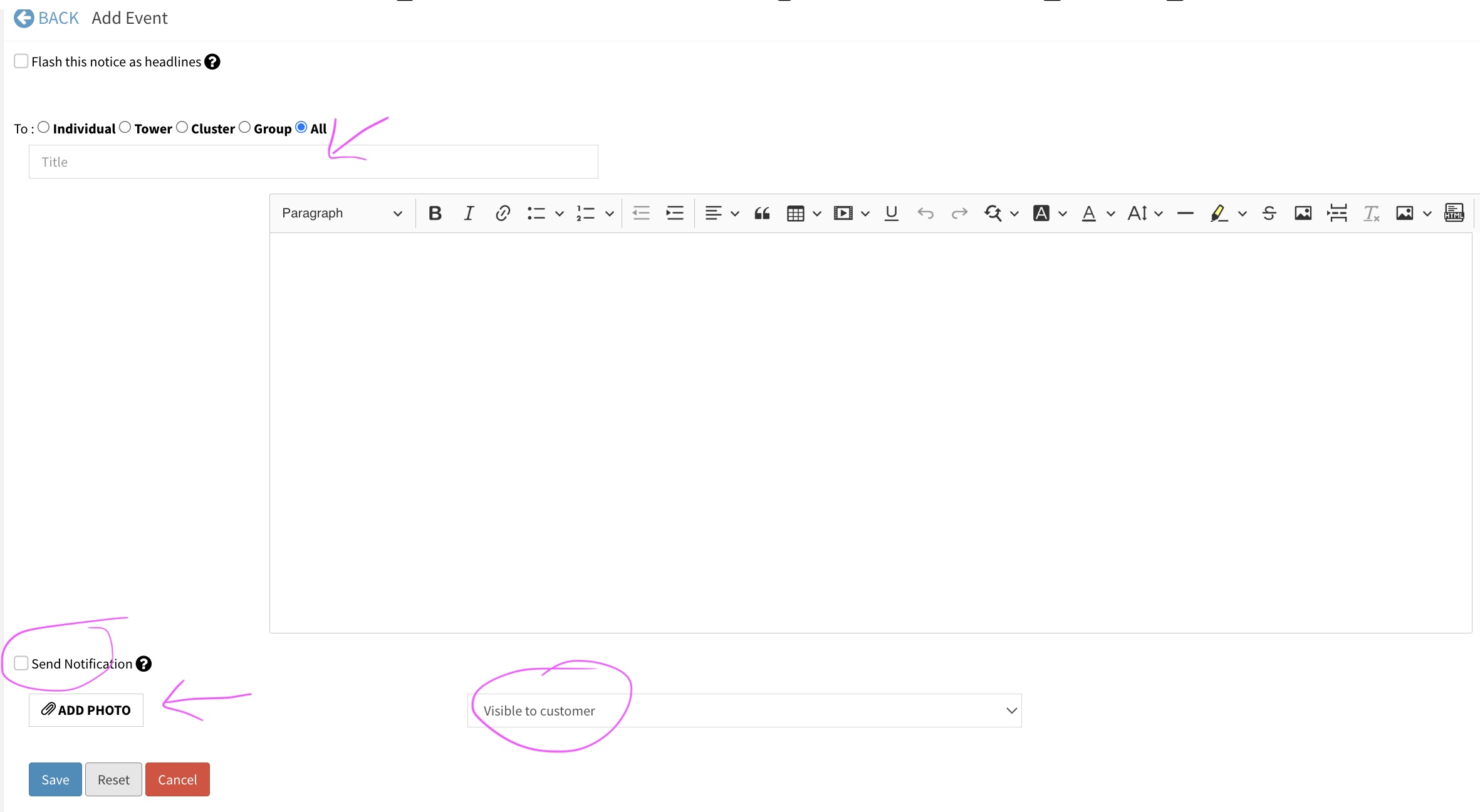Open the HTML source editing view

click(1454, 213)
